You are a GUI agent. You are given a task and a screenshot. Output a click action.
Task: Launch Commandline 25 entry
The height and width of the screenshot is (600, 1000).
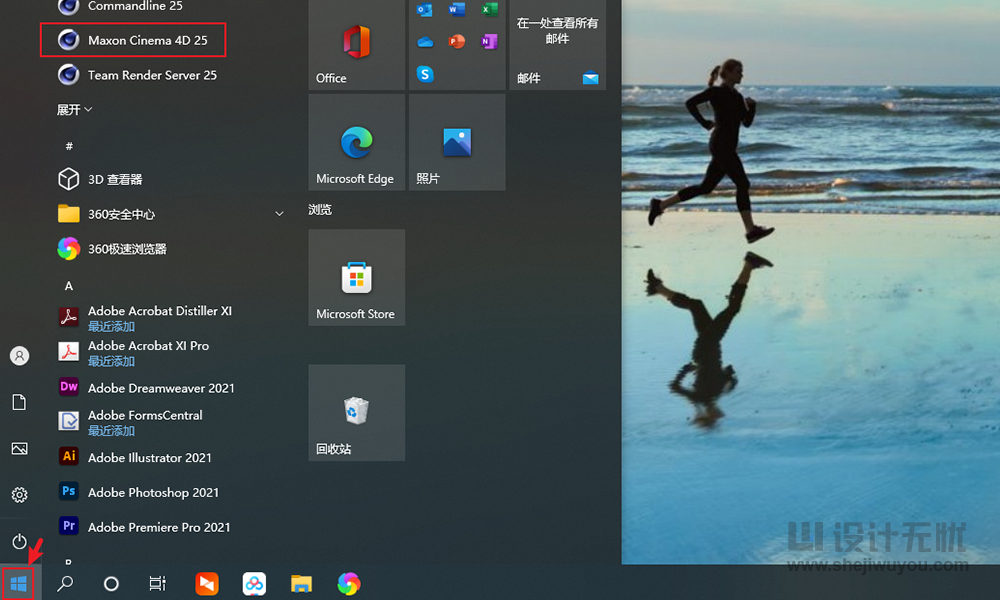point(120,6)
